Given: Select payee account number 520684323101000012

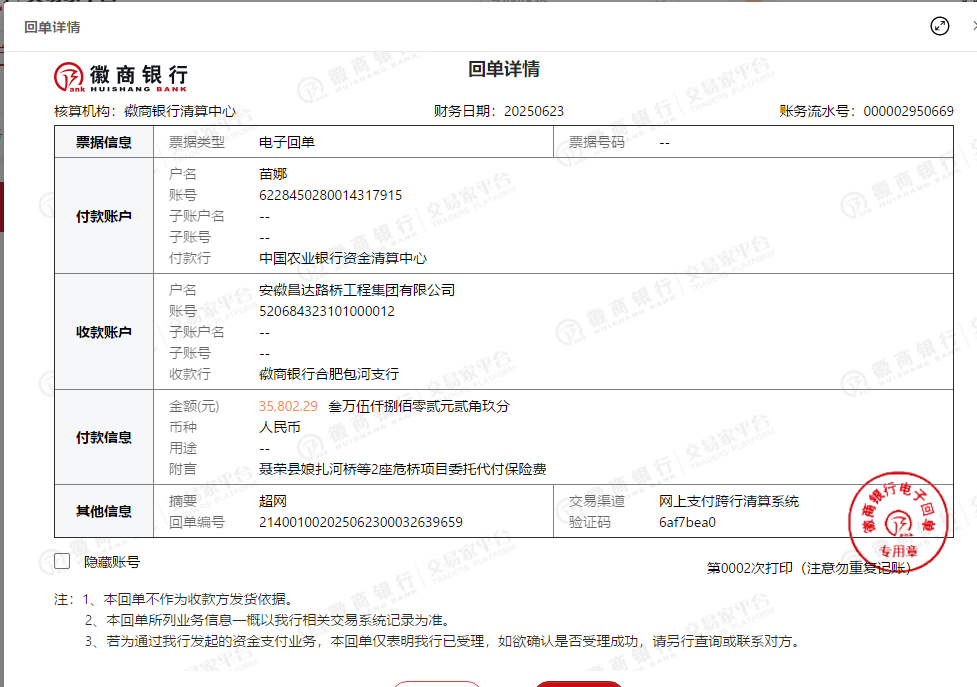Looking at the screenshot, I should coord(326,311).
